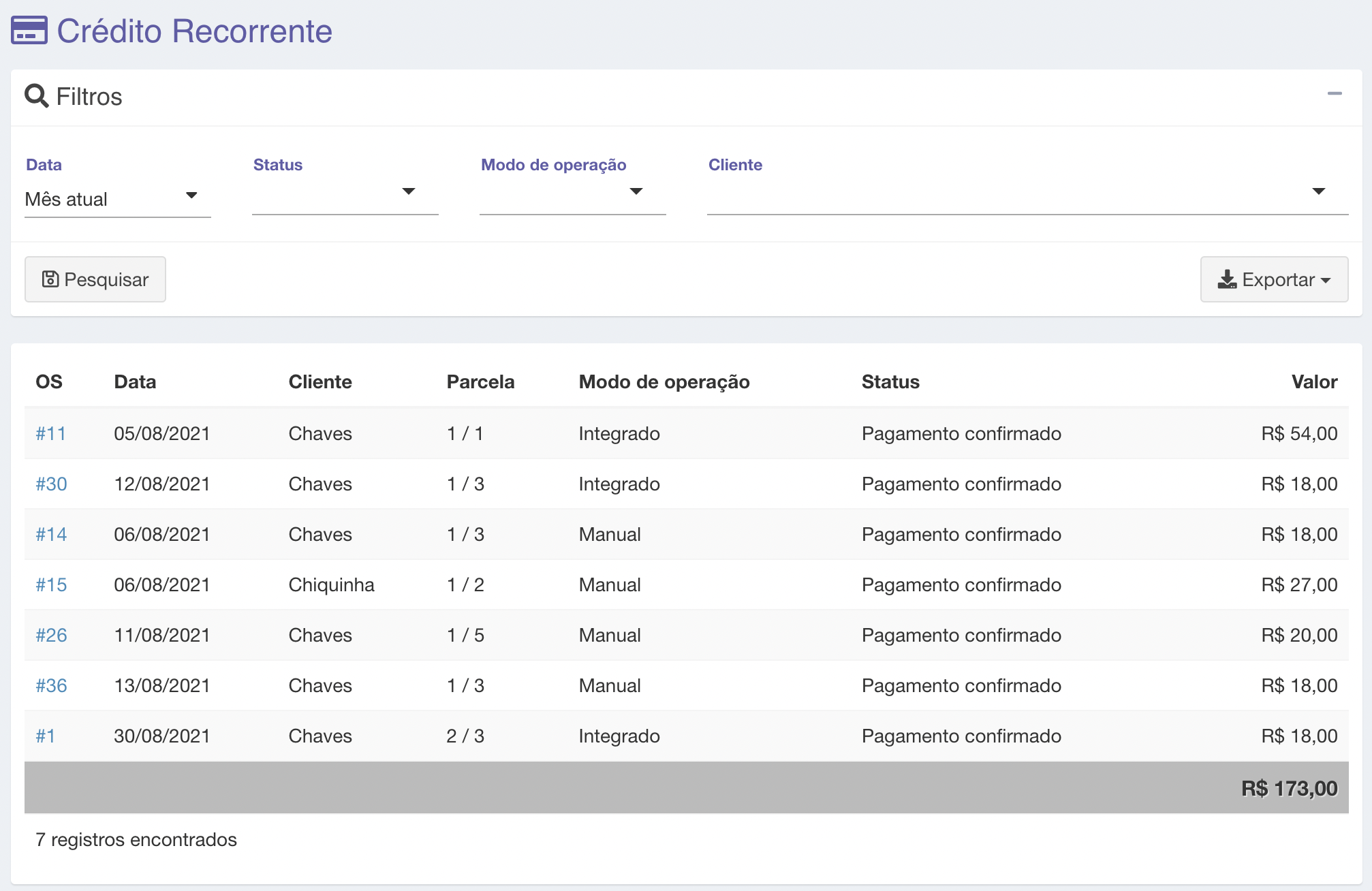
Task: Open service order #36 link
Action: pos(51,685)
